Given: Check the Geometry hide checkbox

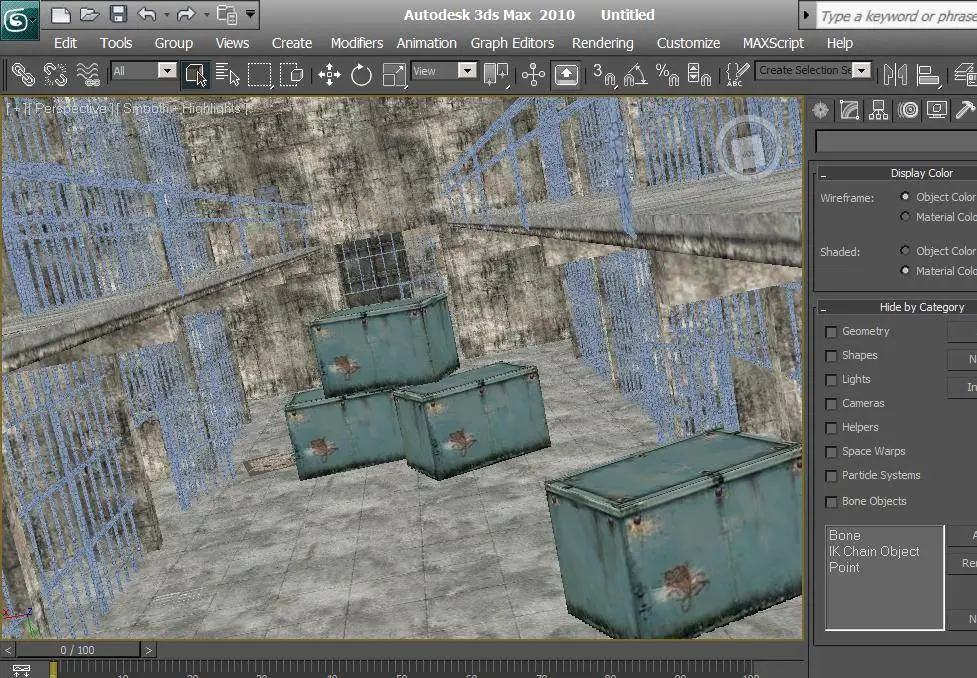Looking at the screenshot, I should [831, 332].
